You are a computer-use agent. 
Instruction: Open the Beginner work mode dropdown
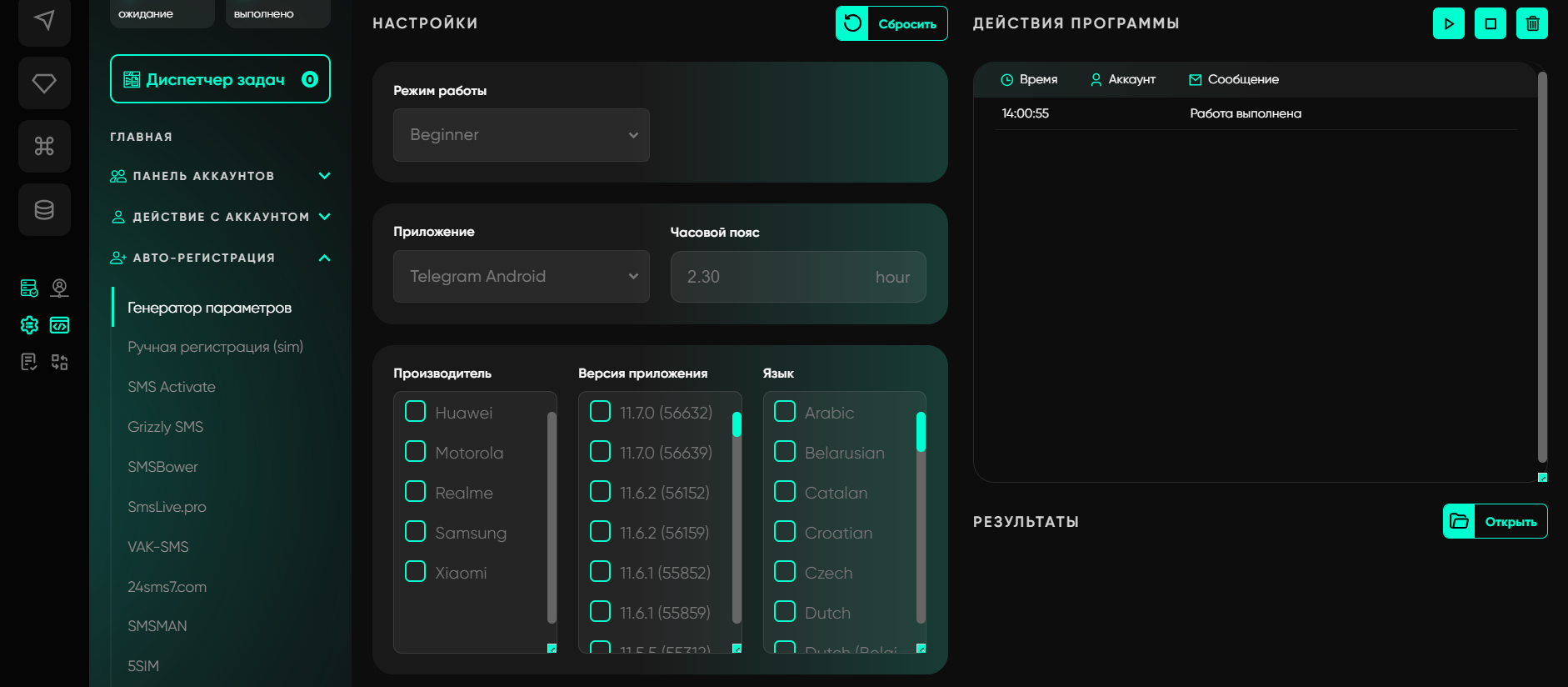pyautogui.click(x=522, y=135)
